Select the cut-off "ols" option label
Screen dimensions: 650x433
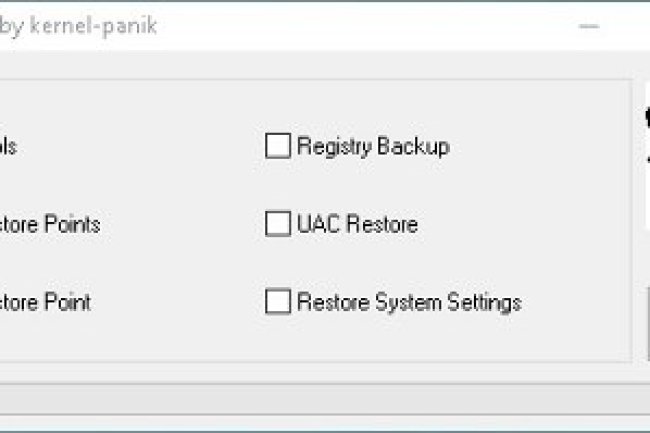(8, 146)
